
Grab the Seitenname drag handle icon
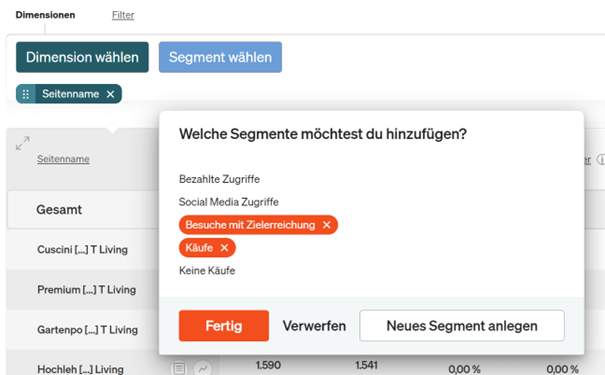click(x=26, y=94)
